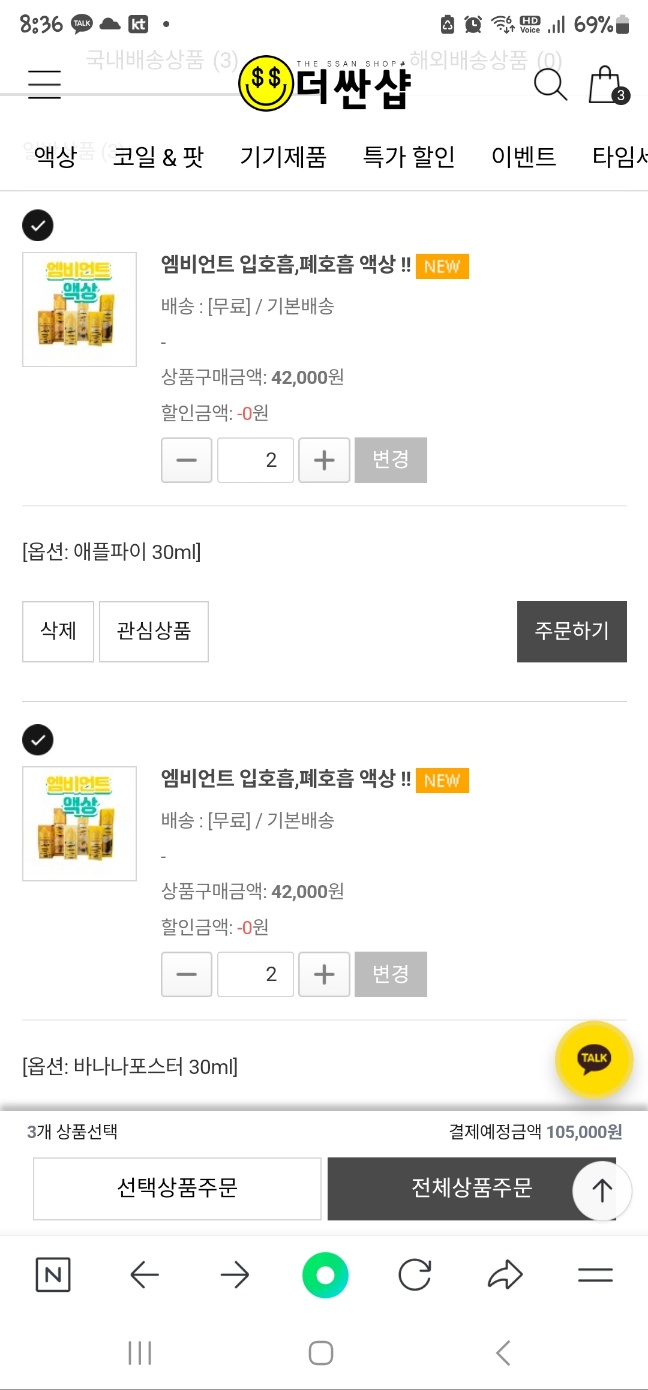The image size is (648, 1390).
Task: Tap the scroll-to-top arrow button
Action: (x=602, y=1190)
